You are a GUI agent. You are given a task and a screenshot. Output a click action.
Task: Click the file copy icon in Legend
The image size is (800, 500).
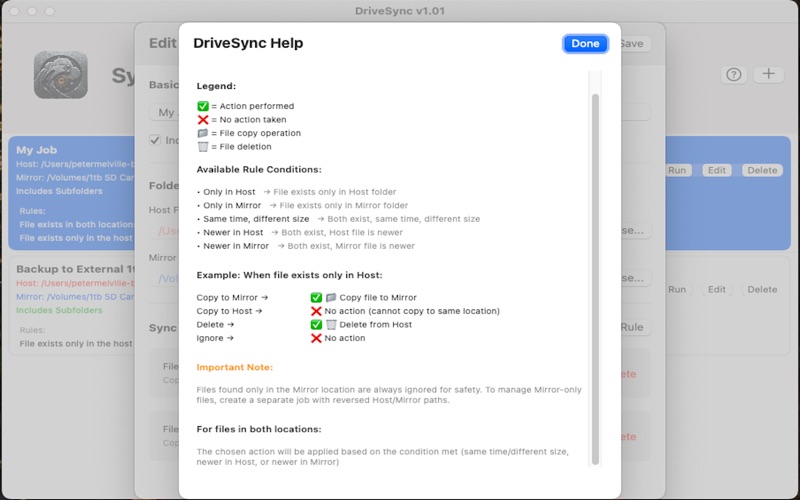[203, 133]
